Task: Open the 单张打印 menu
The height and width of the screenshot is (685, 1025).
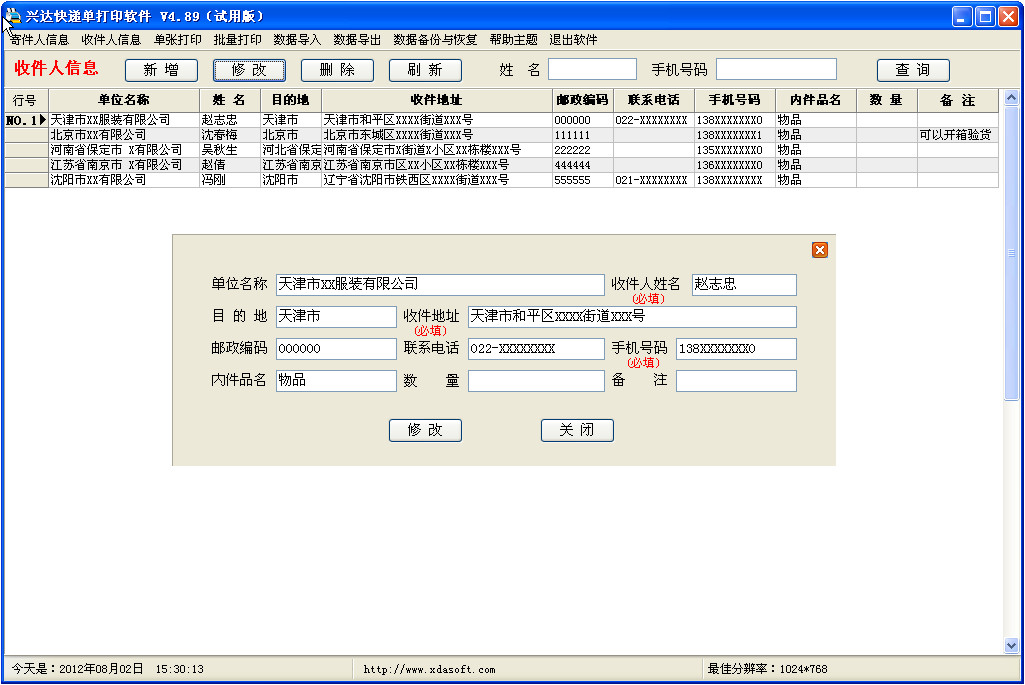Action: [x=178, y=40]
